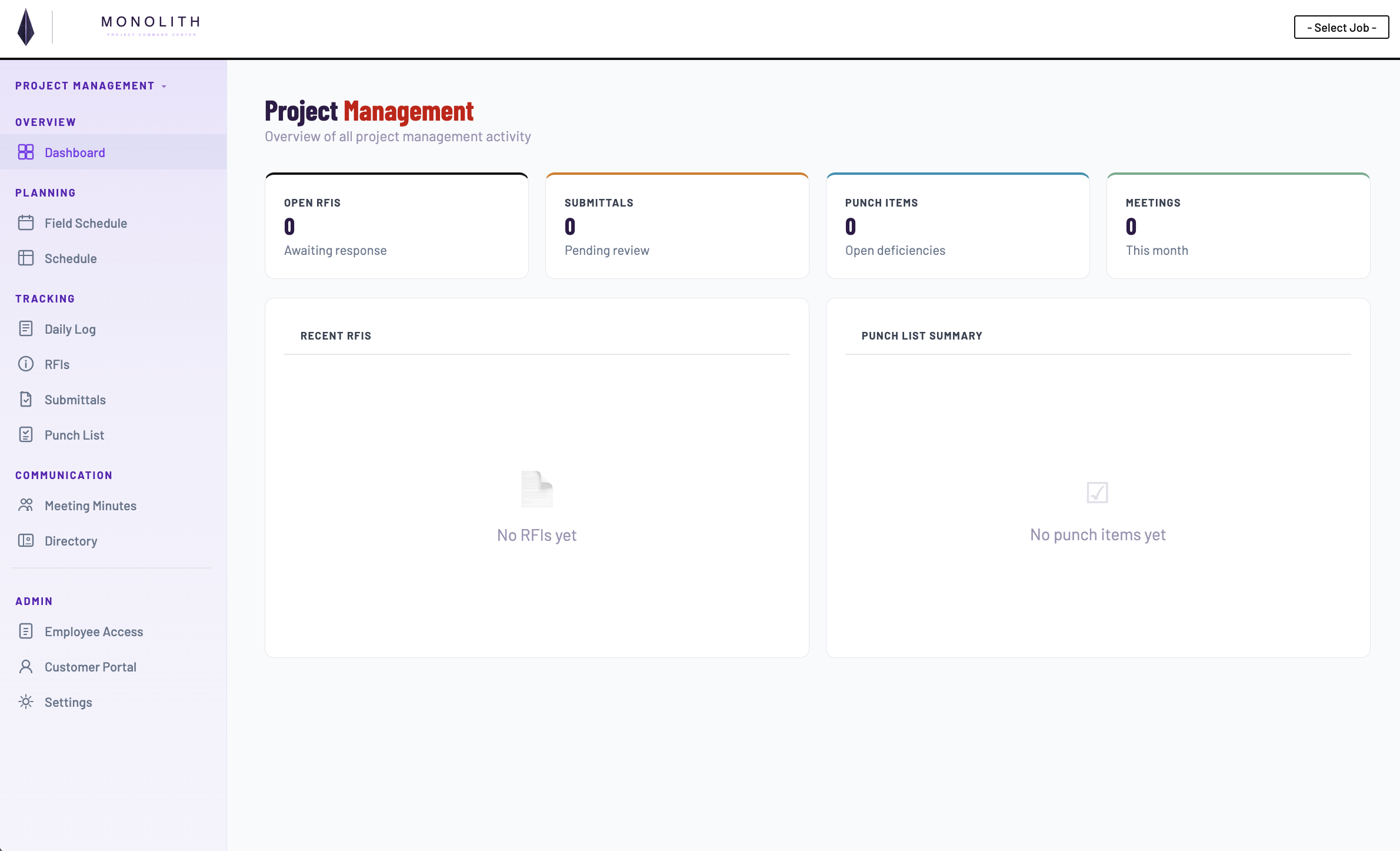Select the Customer Portal person icon
The height and width of the screenshot is (851, 1400).
click(26, 666)
